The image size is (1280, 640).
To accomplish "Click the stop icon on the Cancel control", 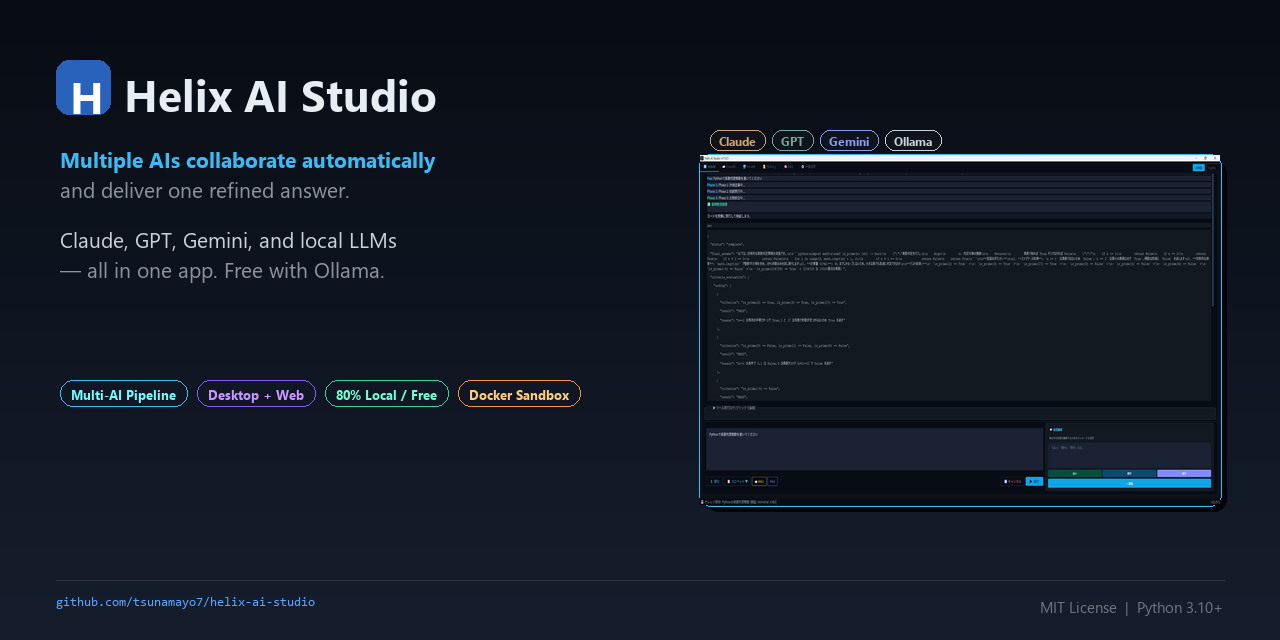I will [1007, 481].
